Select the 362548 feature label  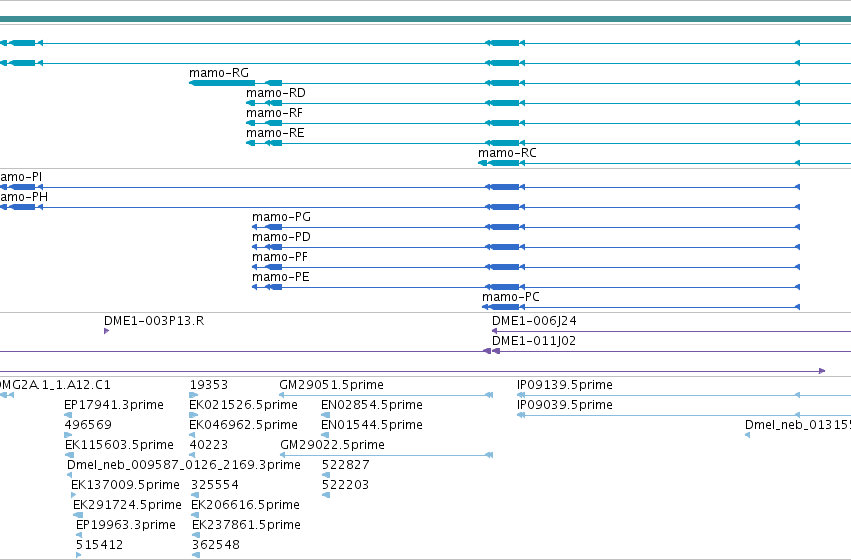click(x=216, y=545)
